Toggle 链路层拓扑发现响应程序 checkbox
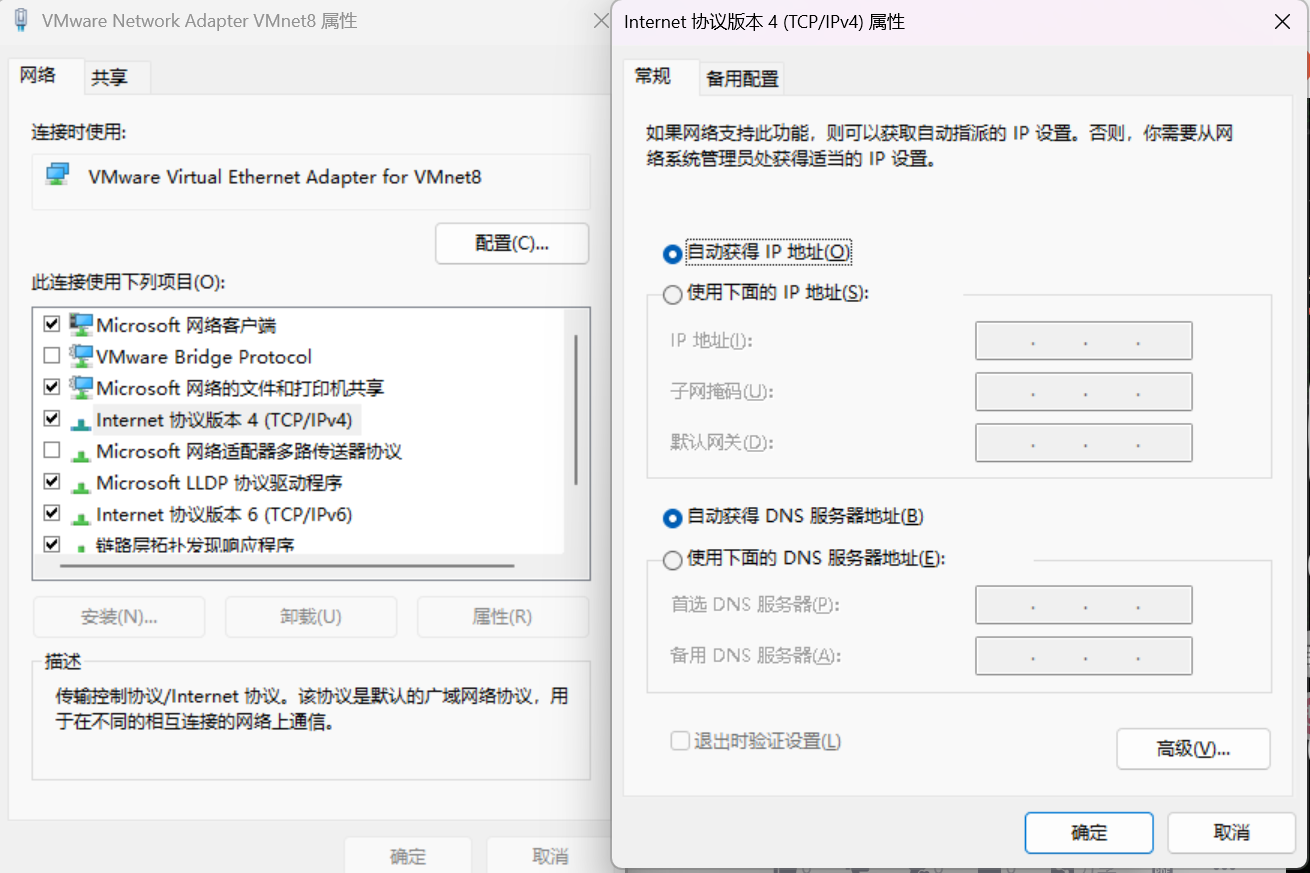The image size is (1310, 873). [52, 545]
